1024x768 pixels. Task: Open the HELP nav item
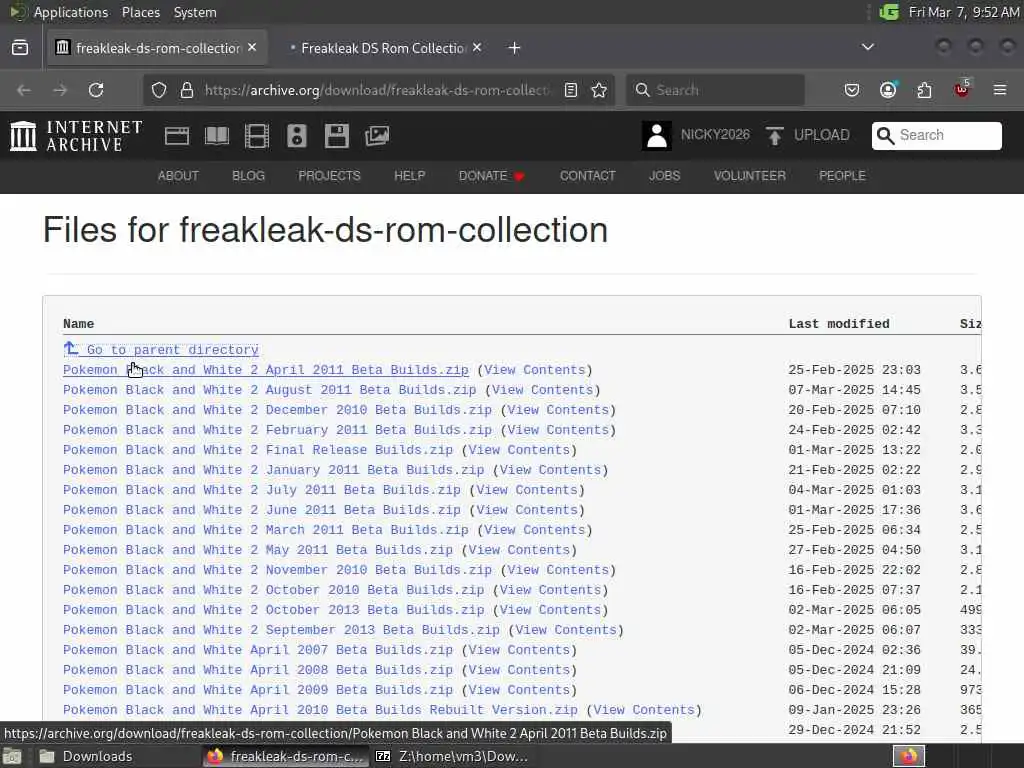point(409,176)
